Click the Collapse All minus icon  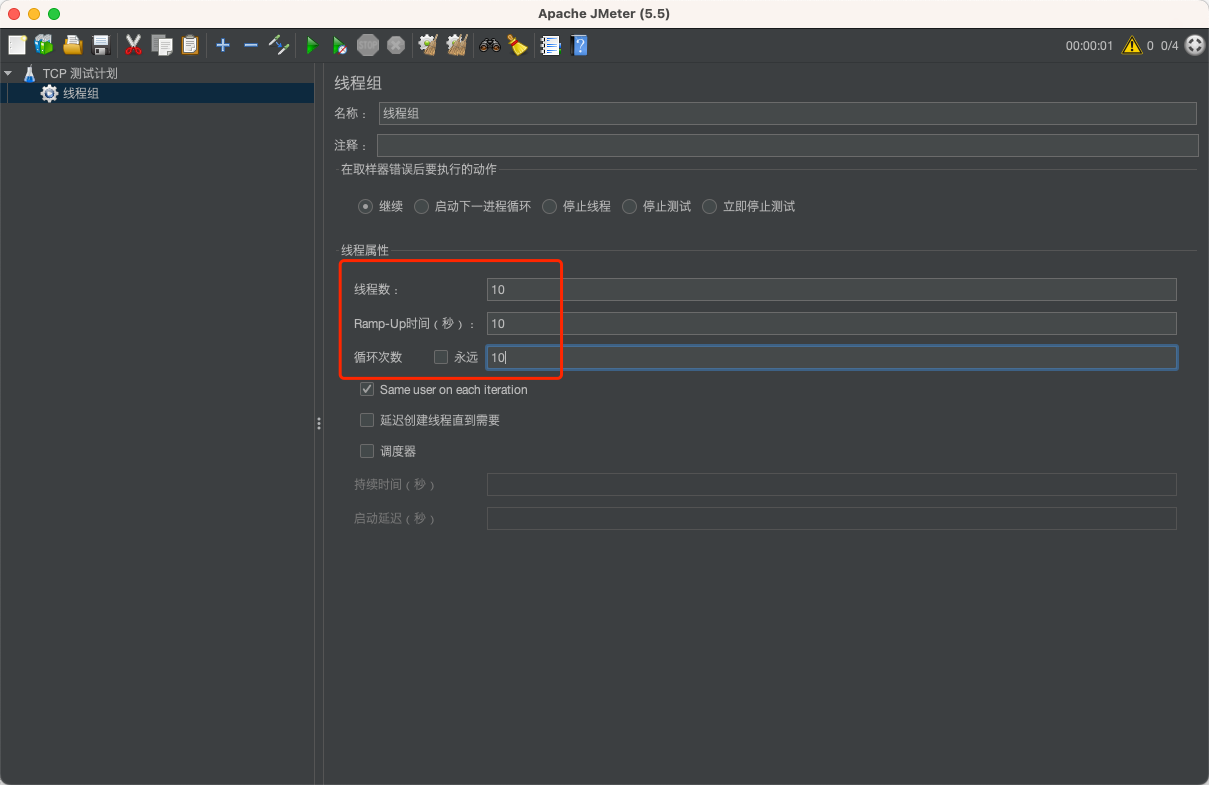pyautogui.click(x=250, y=45)
